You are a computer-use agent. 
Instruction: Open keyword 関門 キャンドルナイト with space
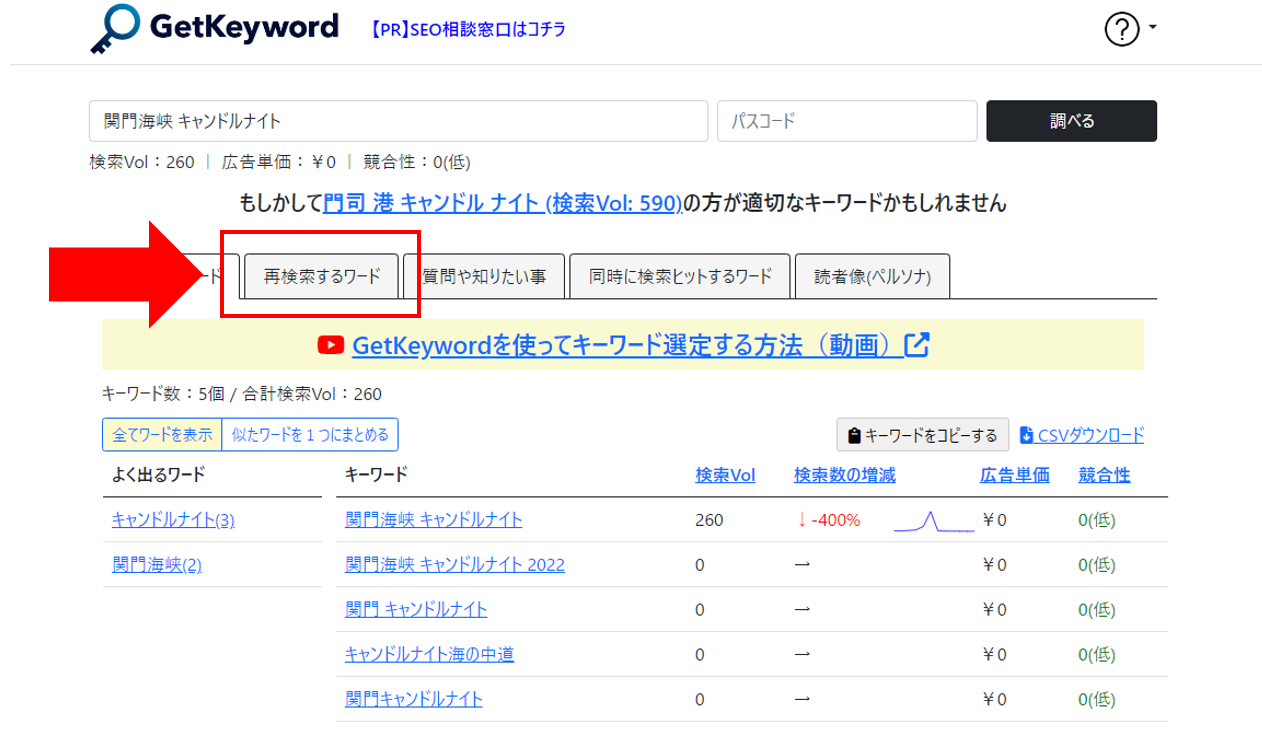pyautogui.click(x=416, y=610)
